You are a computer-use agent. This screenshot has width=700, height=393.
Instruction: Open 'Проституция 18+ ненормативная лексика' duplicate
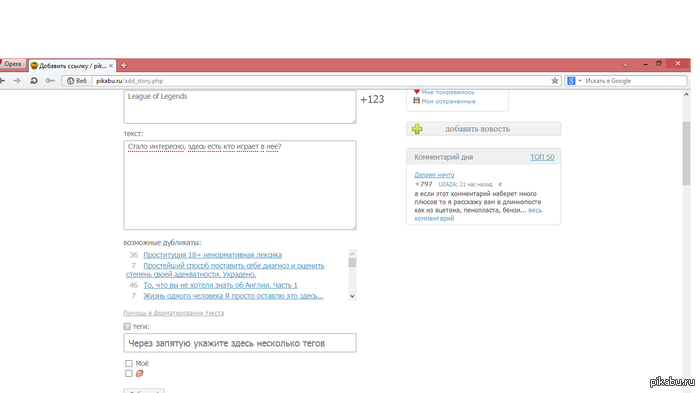[212, 255]
